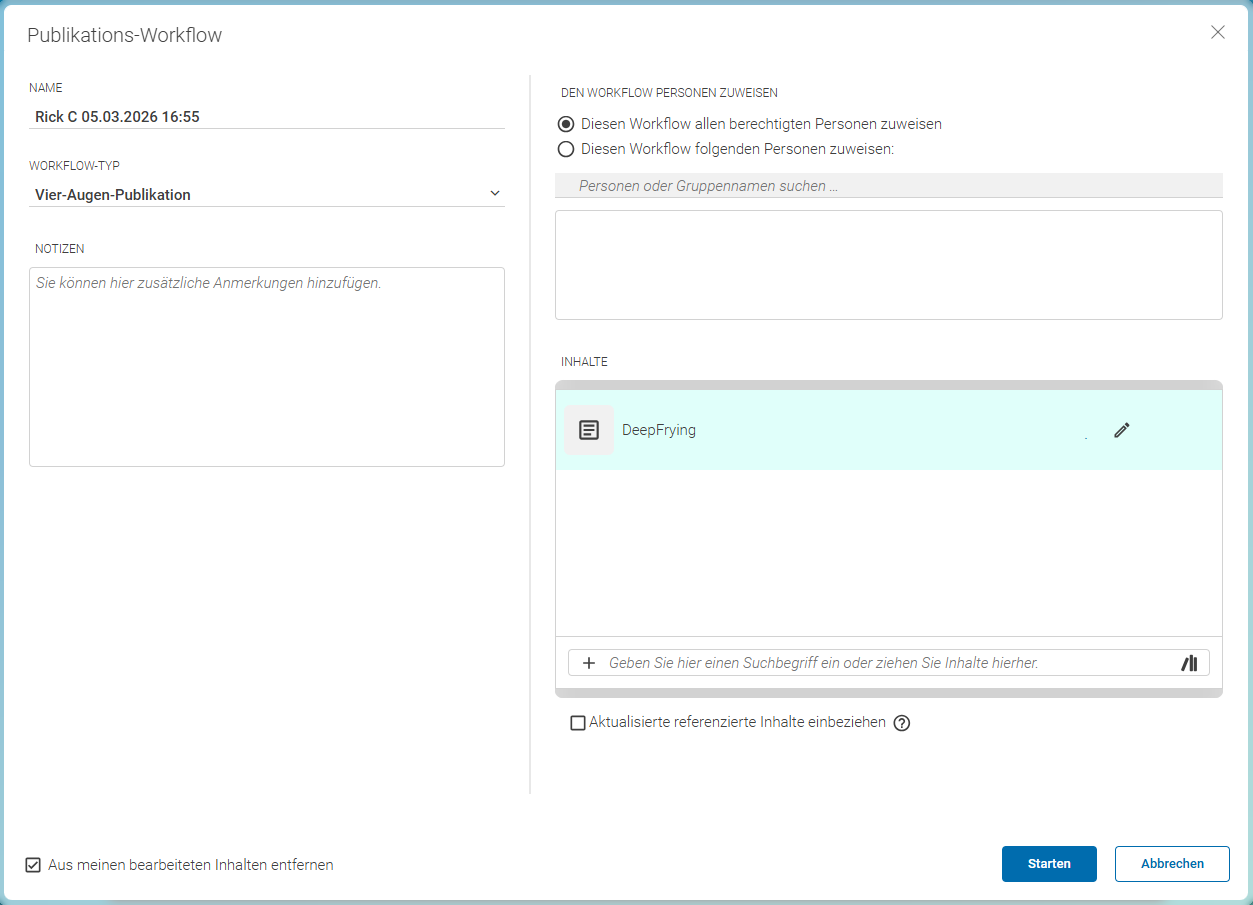1253x905 pixels.
Task: Select 'allen berechtigten Personen zuweisen' radio
Action: (x=566, y=124)
